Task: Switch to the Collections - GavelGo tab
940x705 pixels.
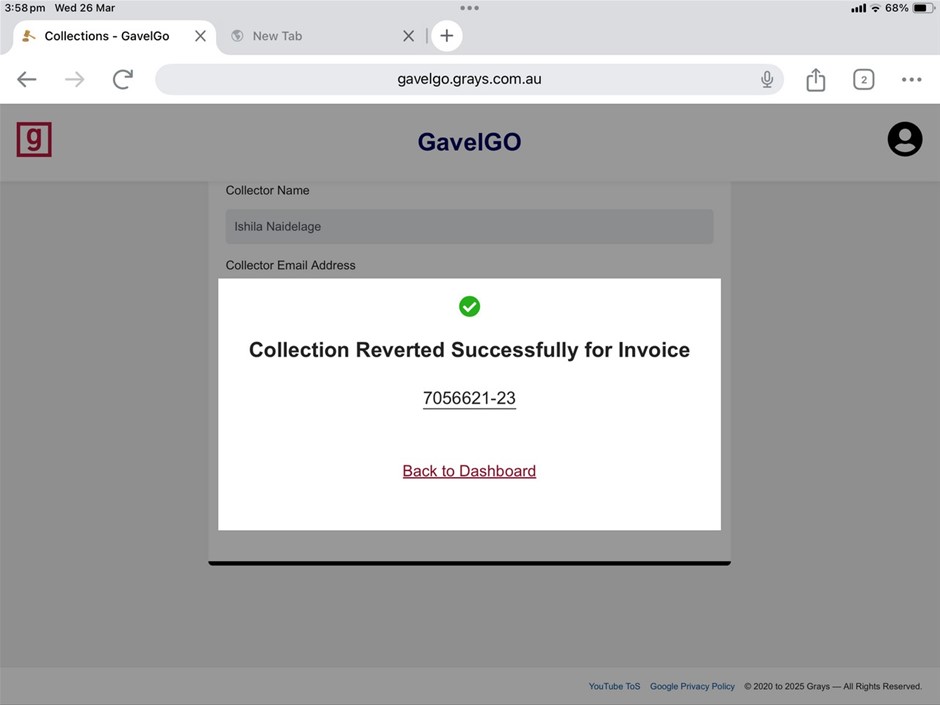Action: pyautogui.click(x=106, y=36)
